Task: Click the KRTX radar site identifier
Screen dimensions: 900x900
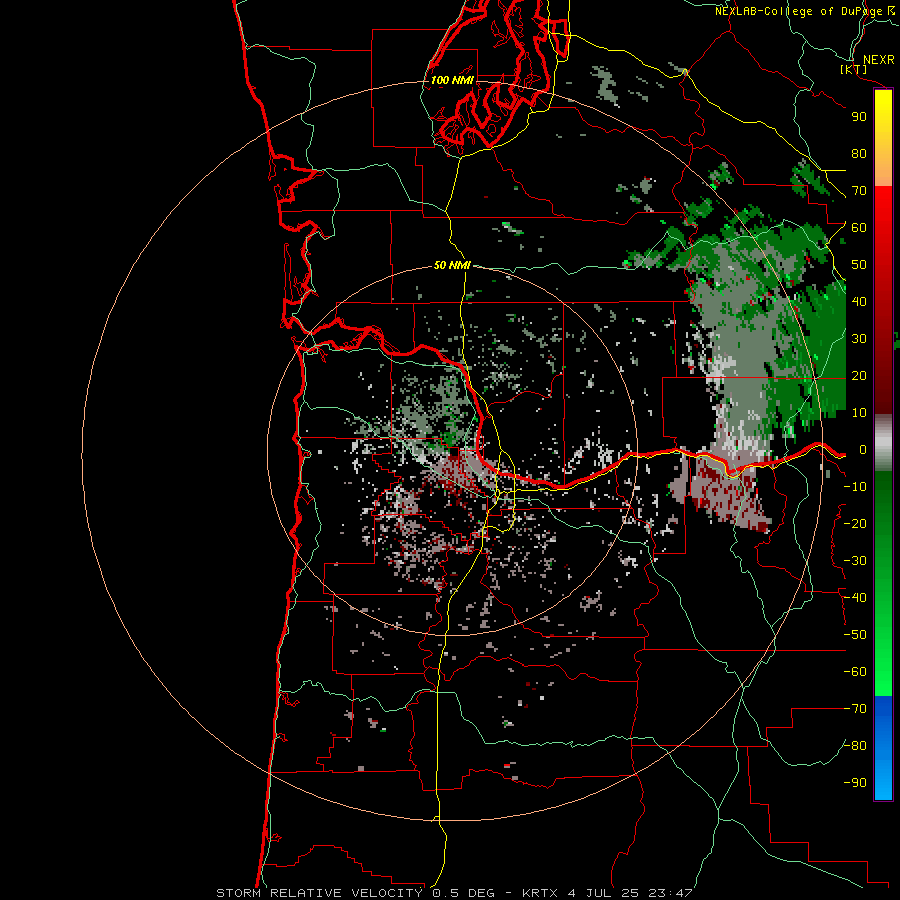Action: click(541, 893)
